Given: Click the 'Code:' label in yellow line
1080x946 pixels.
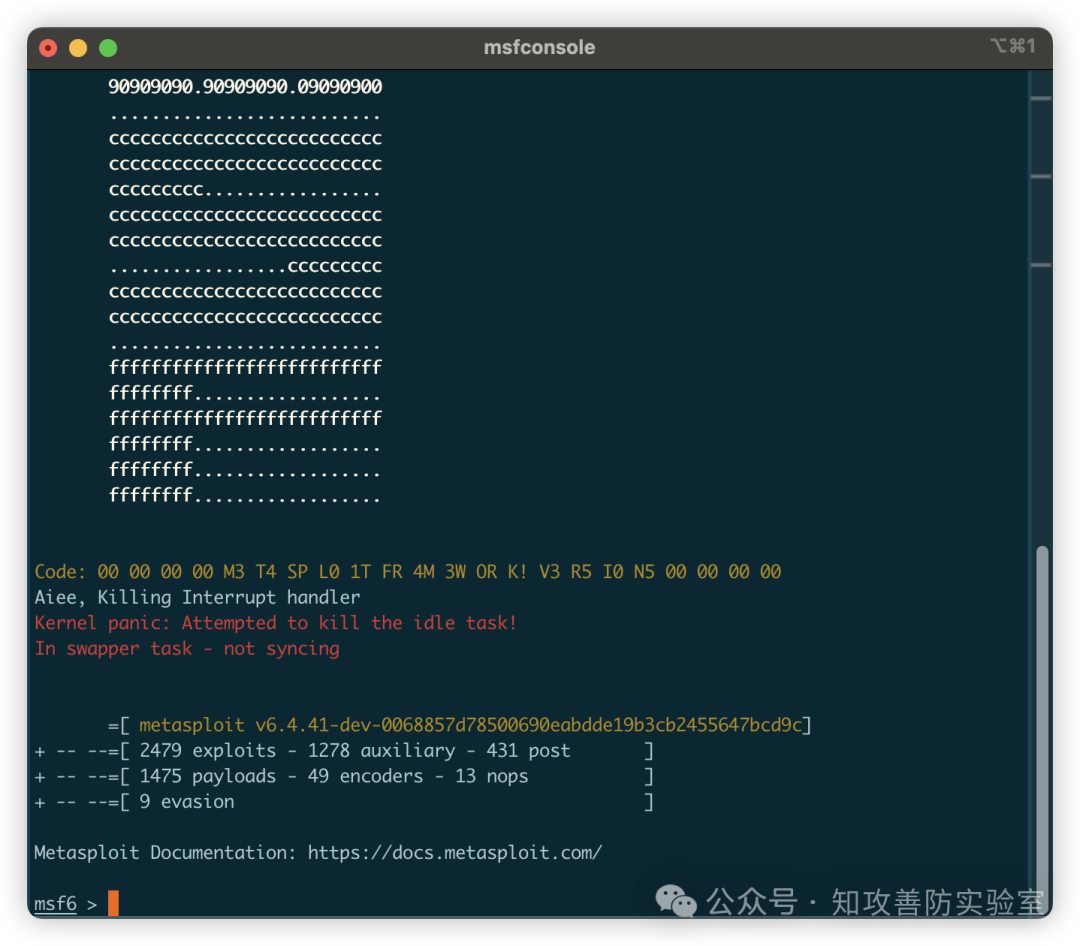Looking at the screenshot, I should click(61, 572).
